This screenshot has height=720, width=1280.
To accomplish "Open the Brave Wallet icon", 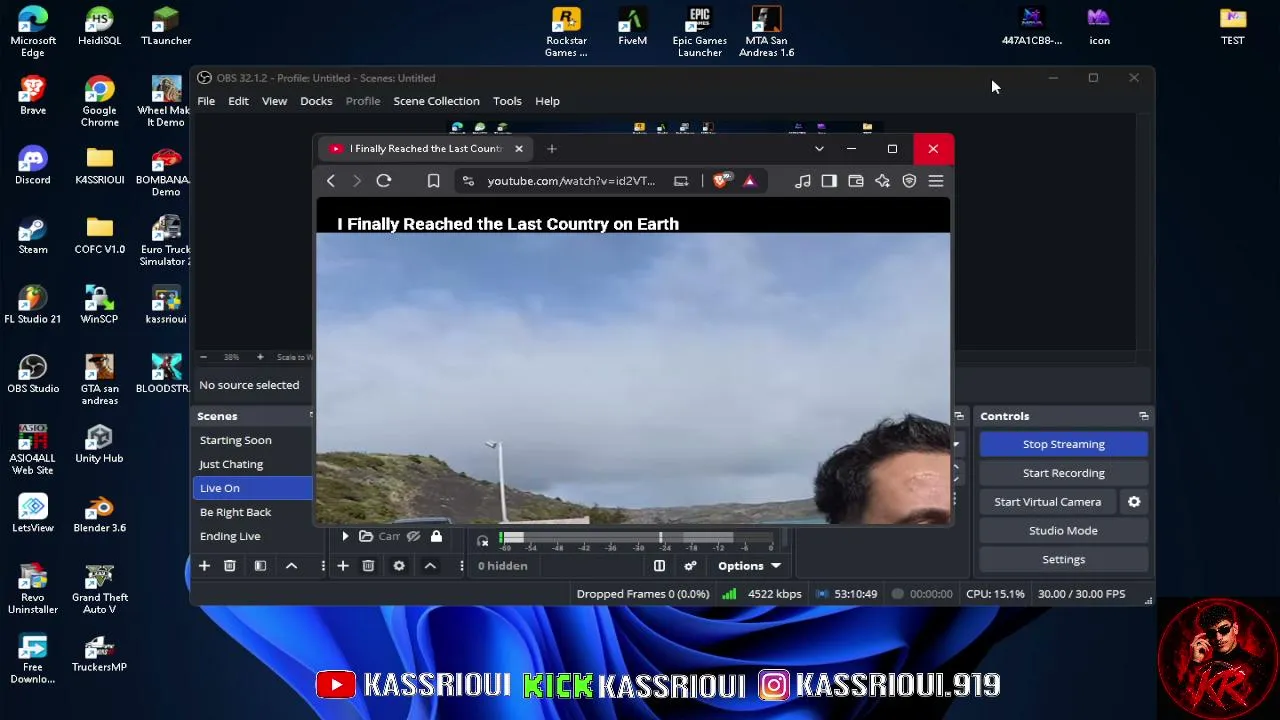I will pos(855,181).
